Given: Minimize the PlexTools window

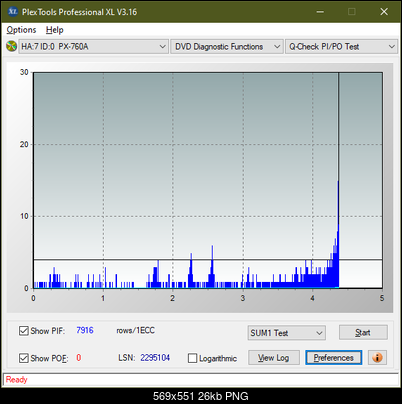Looking at the screenshot, I should pos(320,12).
